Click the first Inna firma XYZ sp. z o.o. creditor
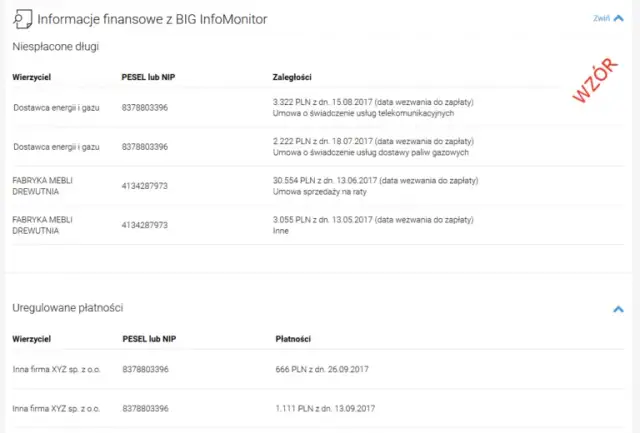 (x=57, y=370)
